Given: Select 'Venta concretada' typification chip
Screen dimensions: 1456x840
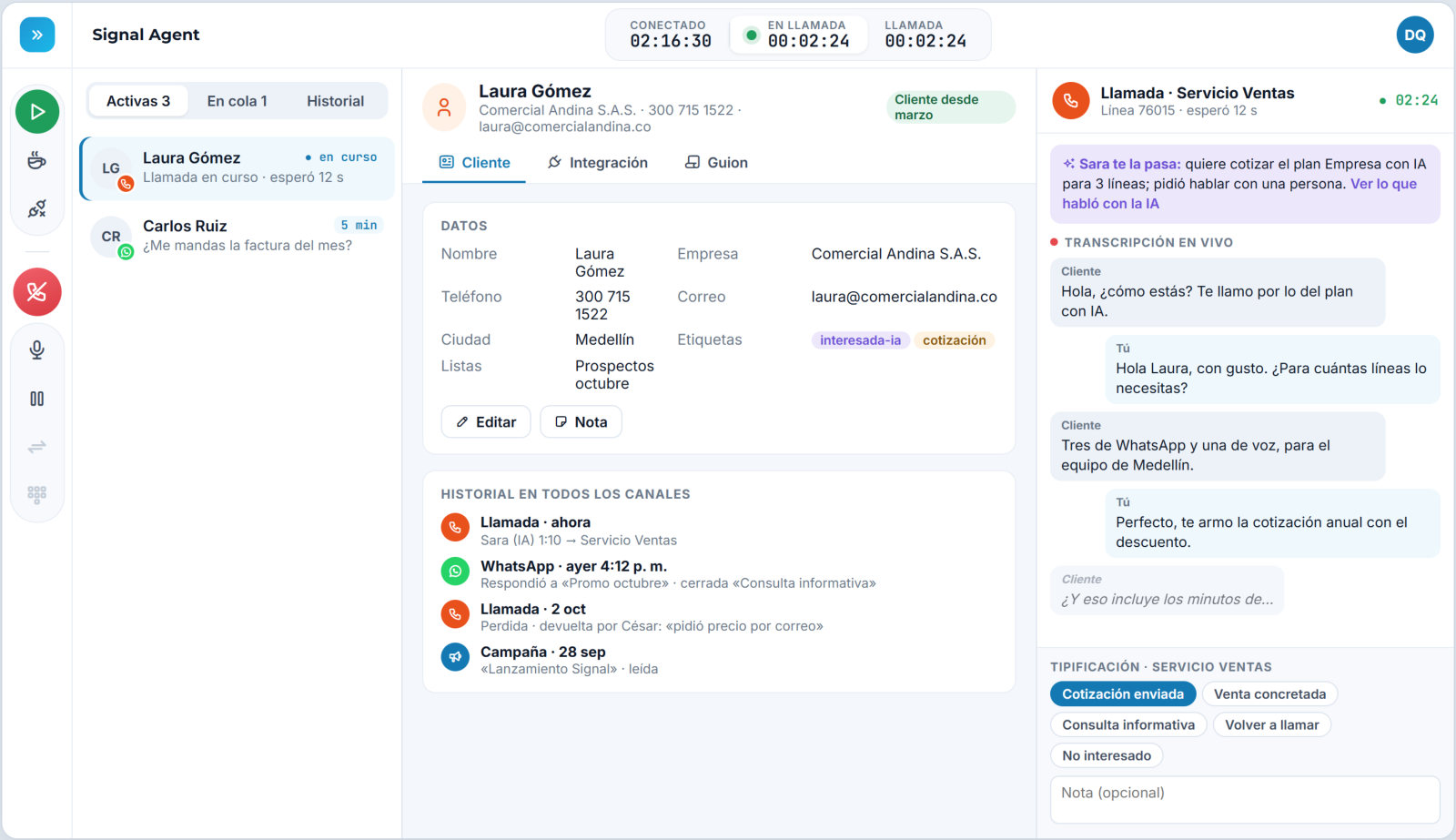Looking at the screenshot, I should [1269, 694].
